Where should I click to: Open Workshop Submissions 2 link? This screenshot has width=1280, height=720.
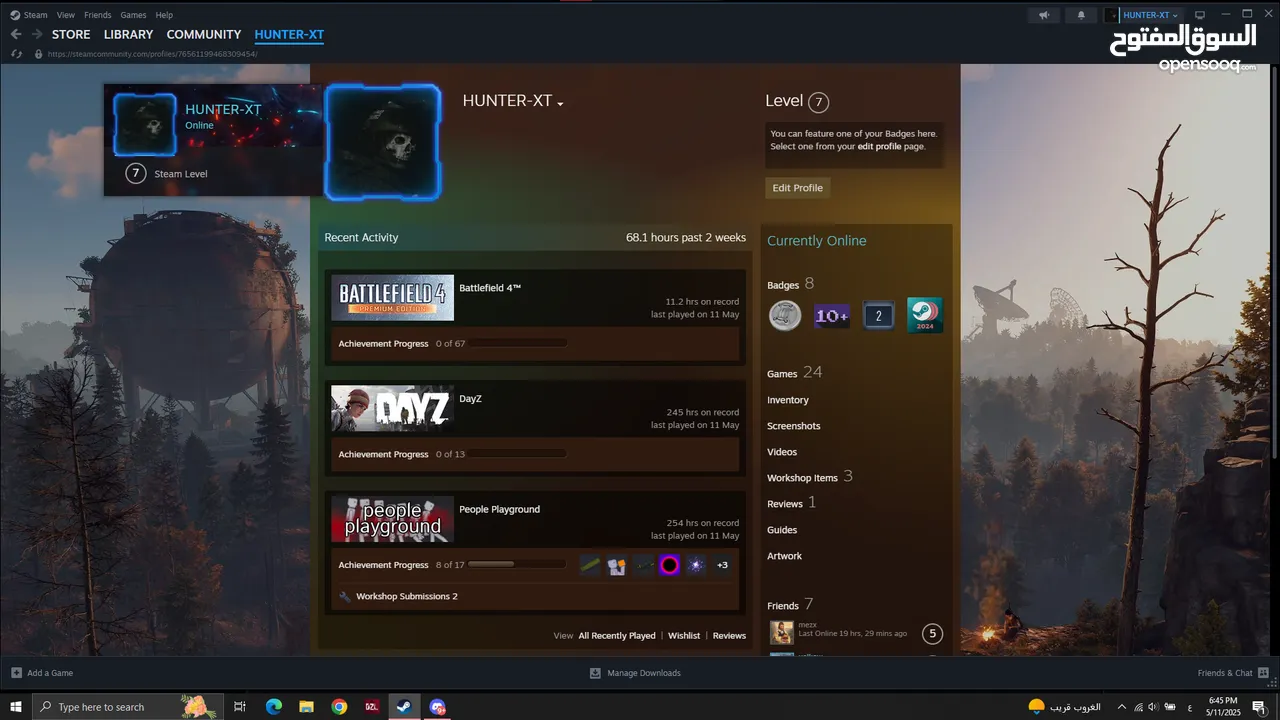[x=406, y=596]
